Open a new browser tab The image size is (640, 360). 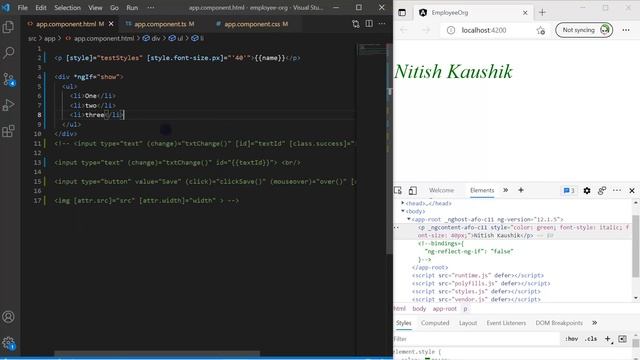542,13
